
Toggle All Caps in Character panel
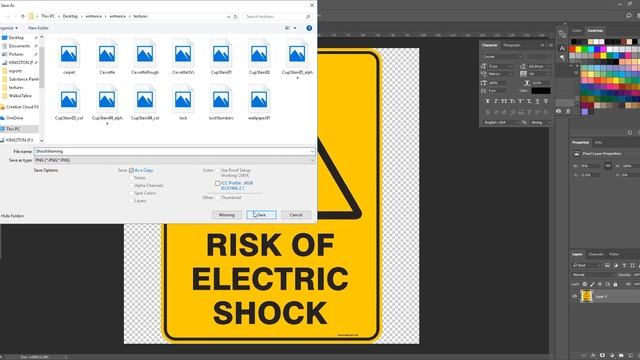[504, 101]
